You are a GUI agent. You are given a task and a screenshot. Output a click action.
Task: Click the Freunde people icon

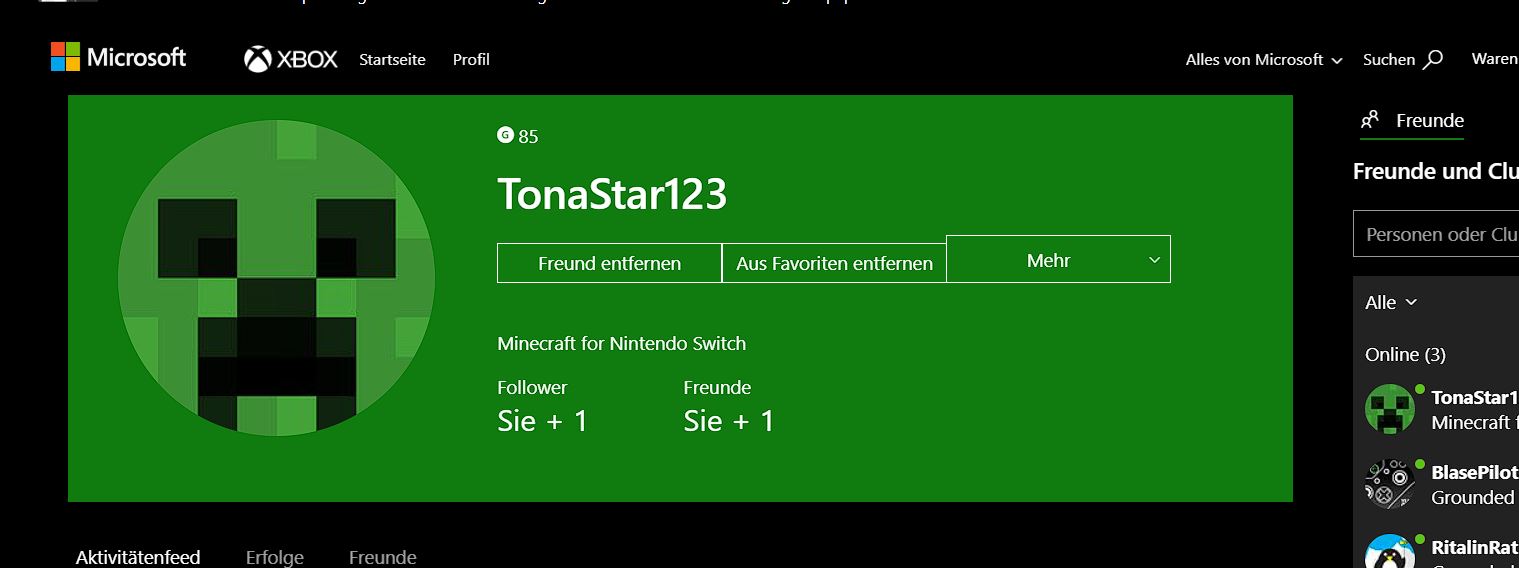pyautogui.click(x=1370, y=120)
